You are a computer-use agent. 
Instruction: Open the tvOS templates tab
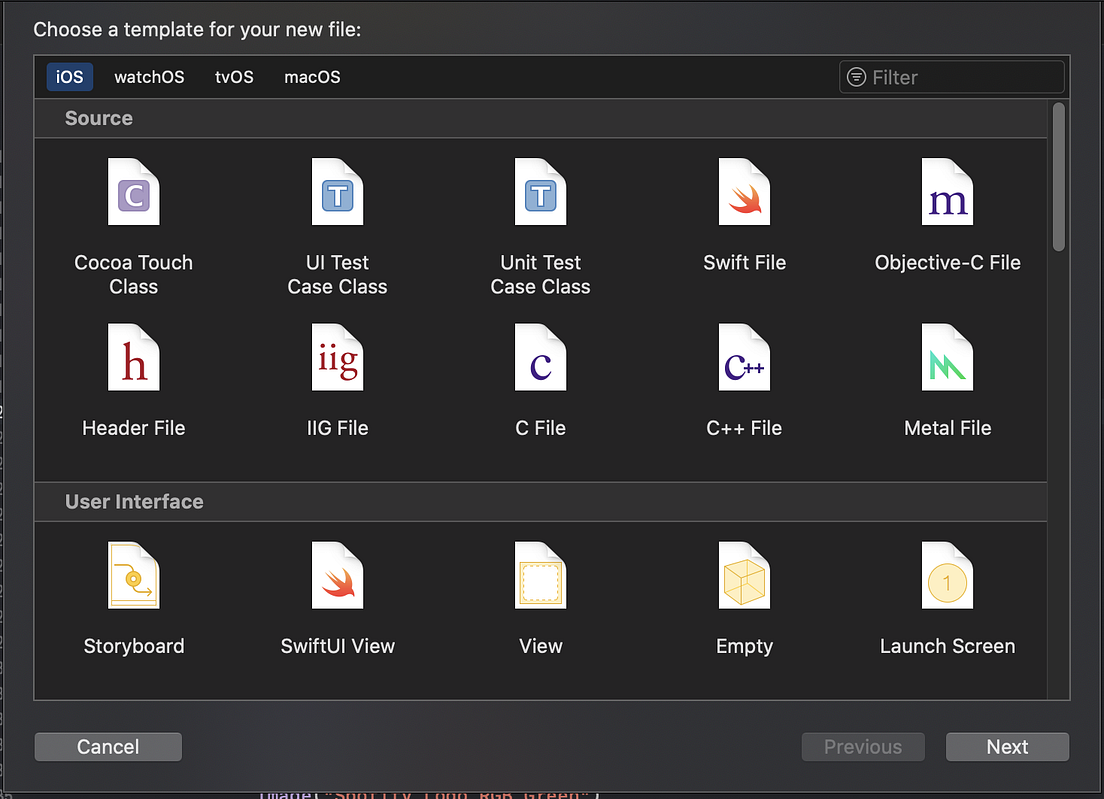pyautogui.click(x=234, y=77)
